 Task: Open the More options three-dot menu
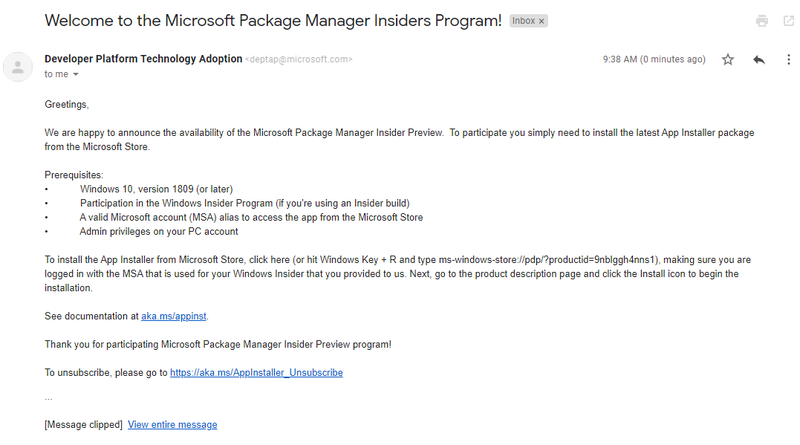tap(788, 60)
